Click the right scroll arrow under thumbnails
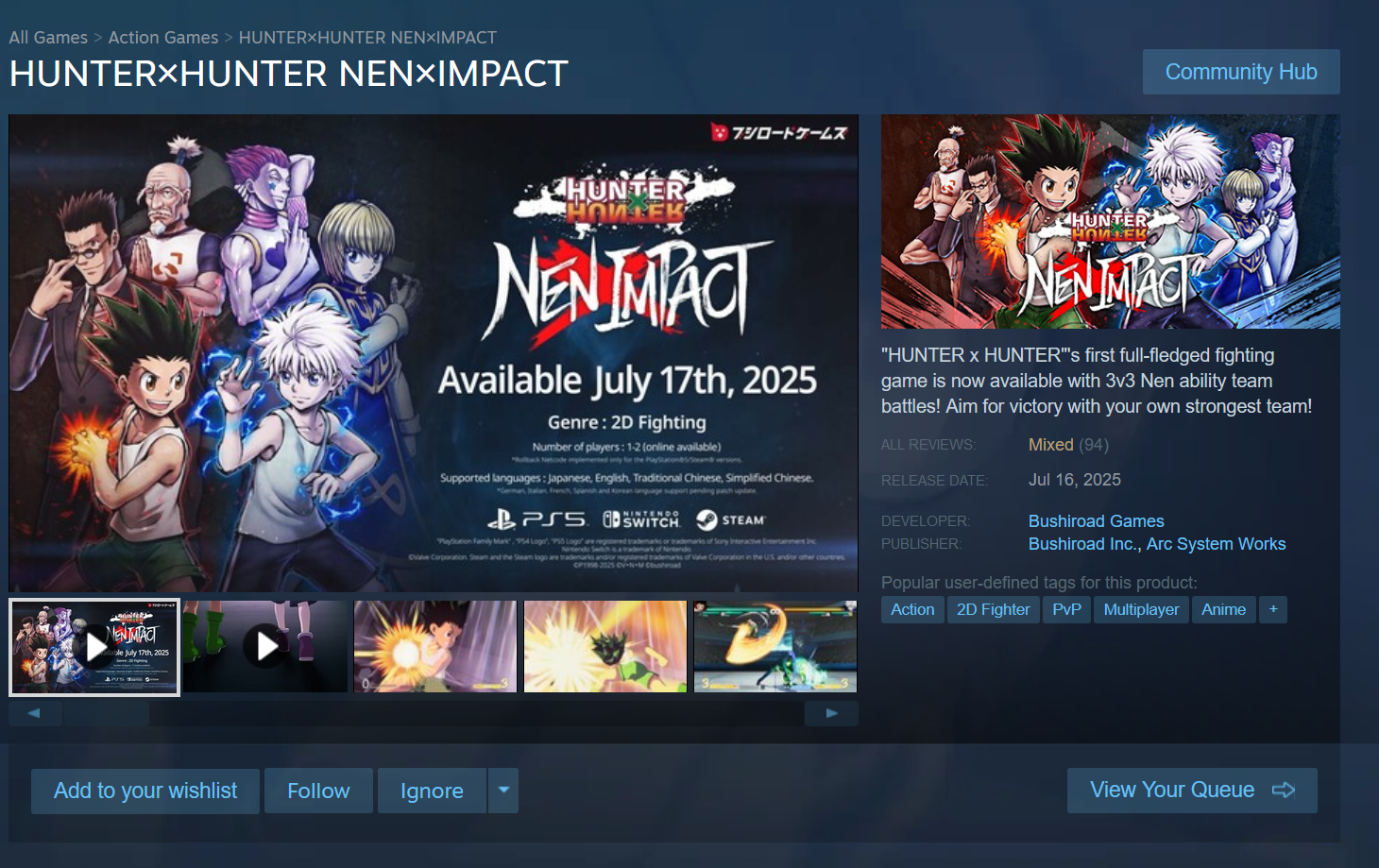 coord(831,713)
